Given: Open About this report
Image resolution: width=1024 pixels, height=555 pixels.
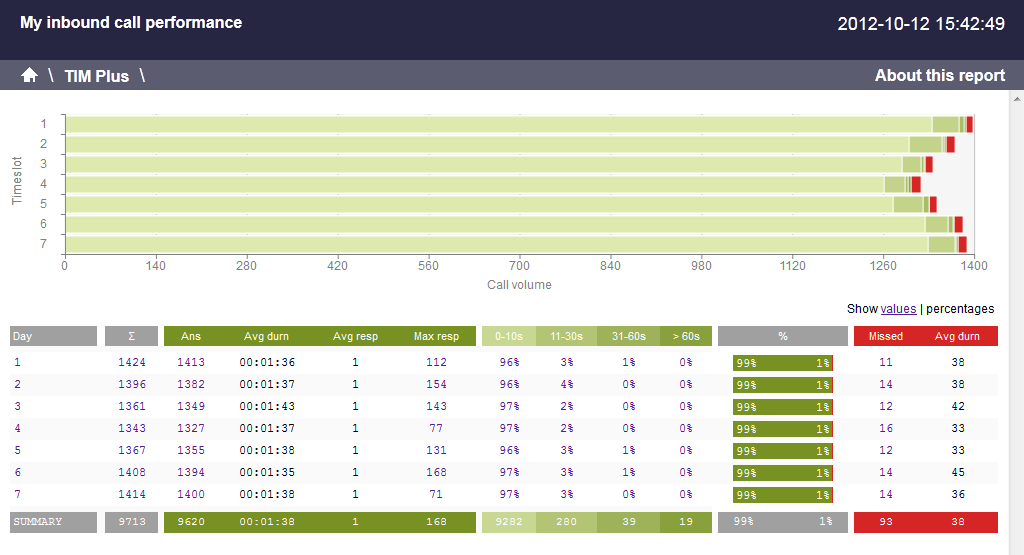Looking at the screenshot, I should (939, 75).
